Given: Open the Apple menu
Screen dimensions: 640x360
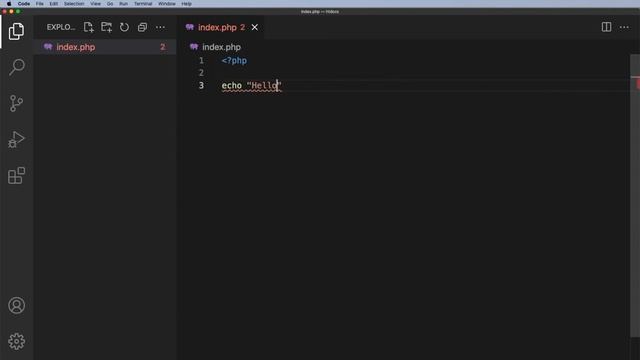Looking at the screenshot, I should point(9,4).
